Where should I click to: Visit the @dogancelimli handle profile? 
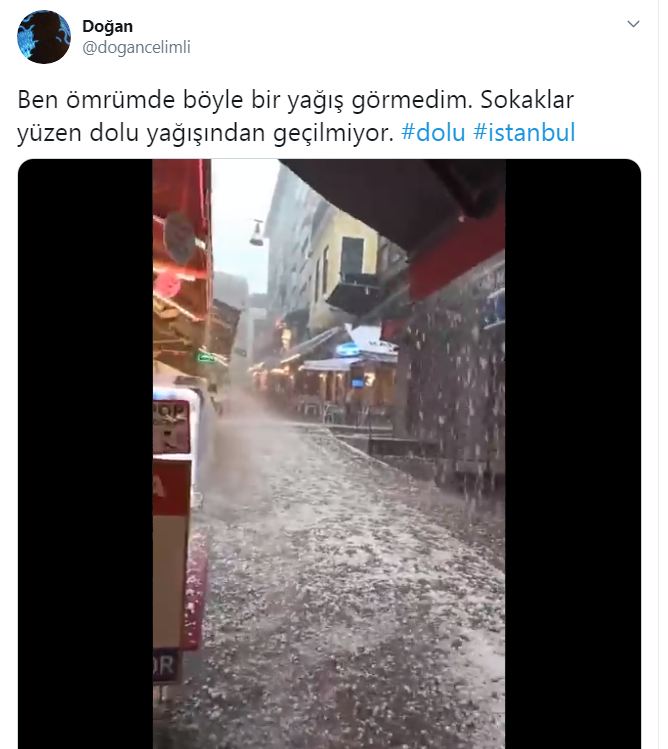136,47
